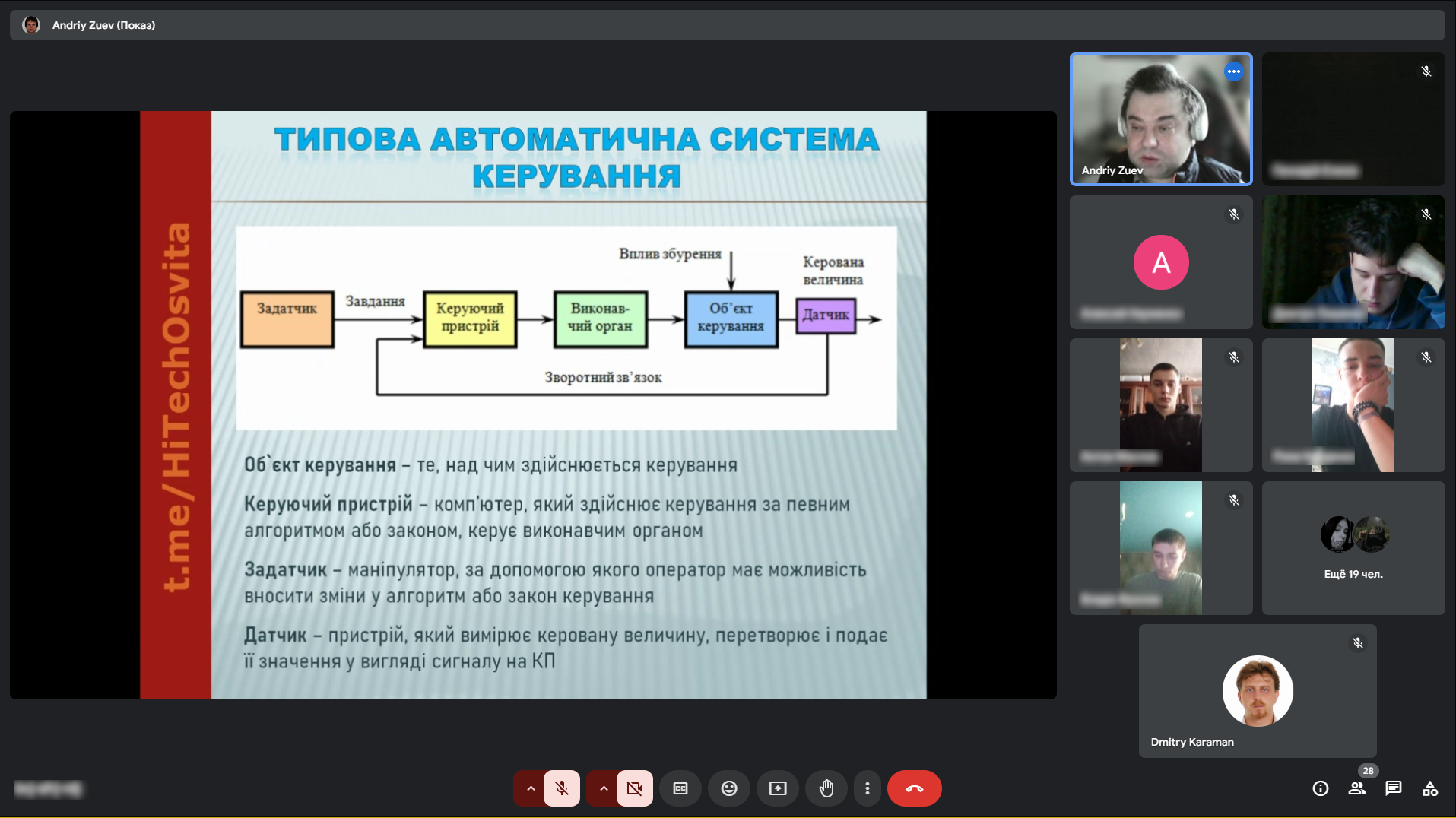The width and height of the screenshot is (1456, 818).
Task: Leave the call with red hang-up button
Action: (x=915, y=788)
